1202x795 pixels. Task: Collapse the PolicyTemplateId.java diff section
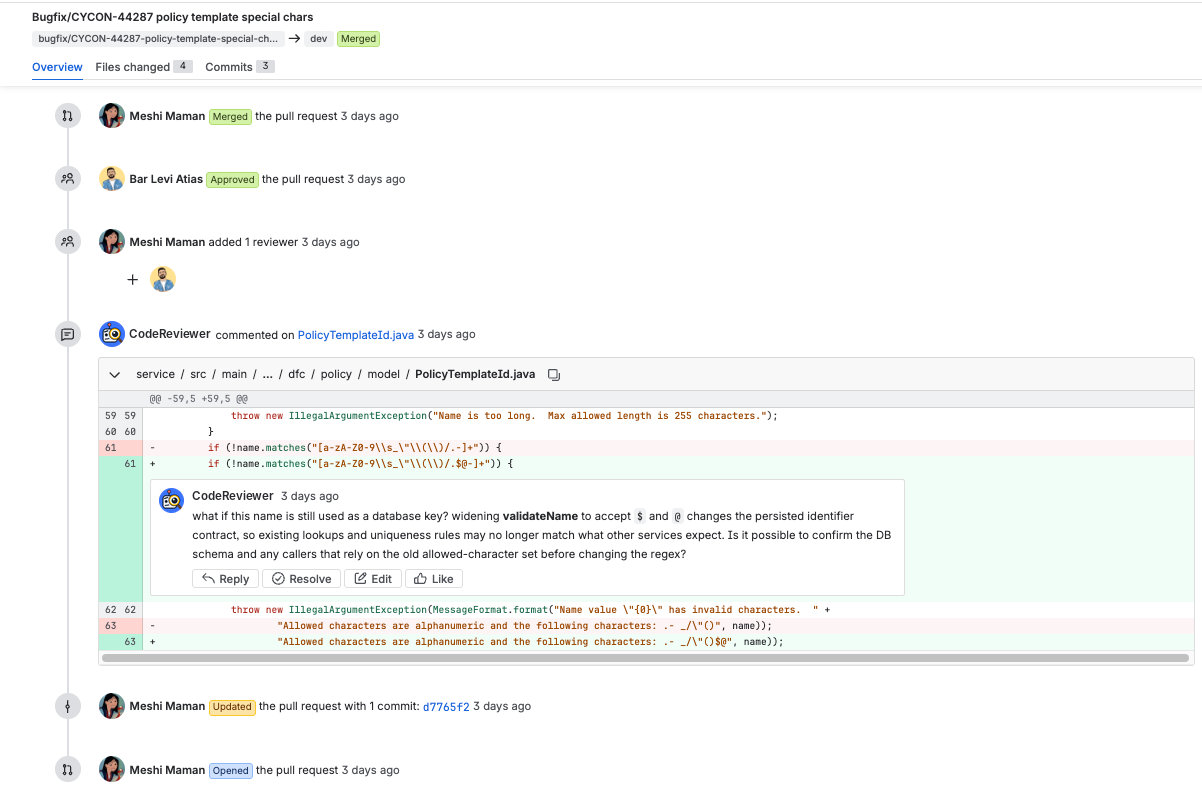114,374
